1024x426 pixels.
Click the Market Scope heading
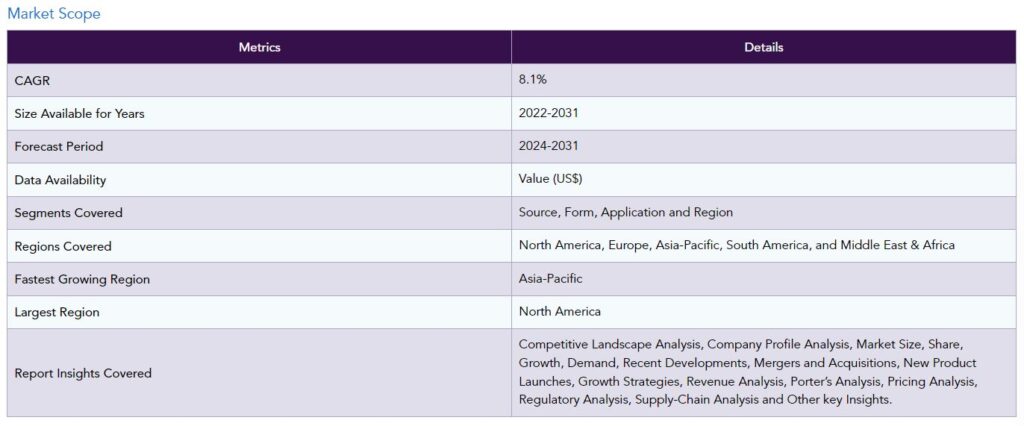54,13
